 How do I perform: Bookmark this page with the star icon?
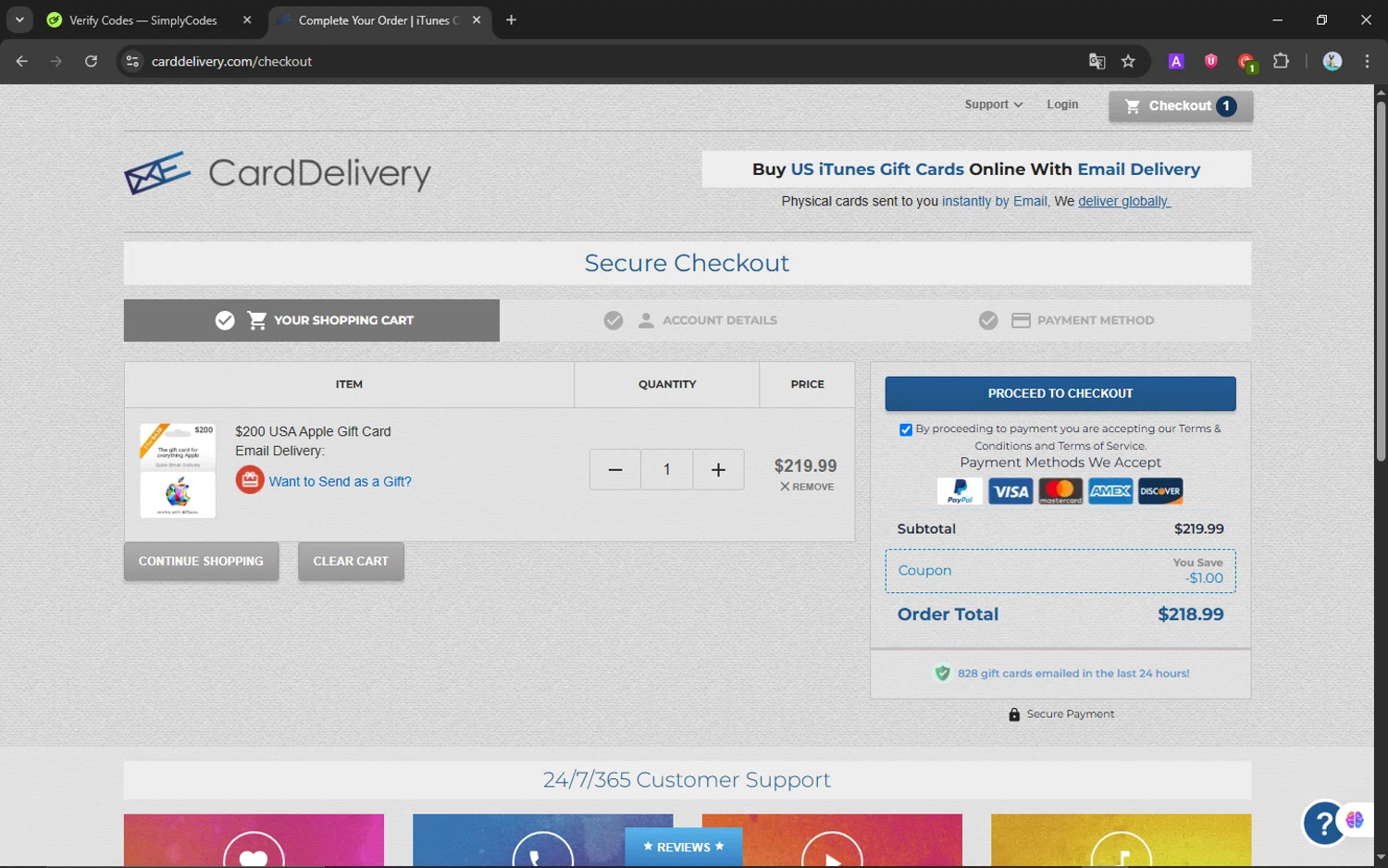coord(1128,61)
